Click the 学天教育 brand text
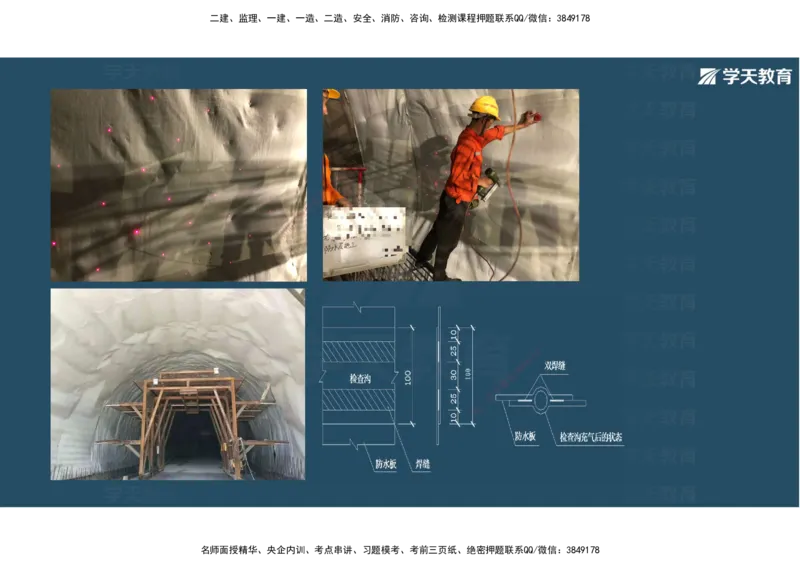Image resolution: width=800 pixels, height=566 pixels. click(756, 76)
